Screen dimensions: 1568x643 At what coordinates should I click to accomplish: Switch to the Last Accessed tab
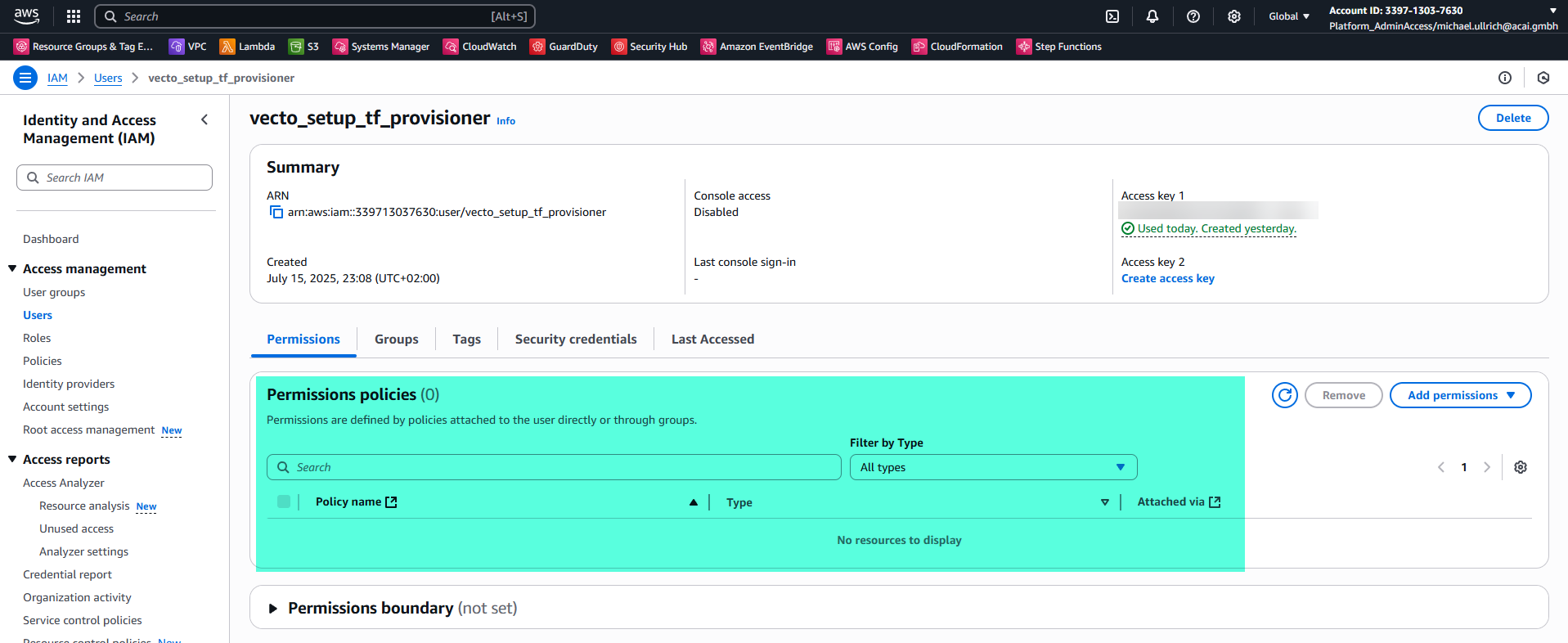tap(713, 339)
